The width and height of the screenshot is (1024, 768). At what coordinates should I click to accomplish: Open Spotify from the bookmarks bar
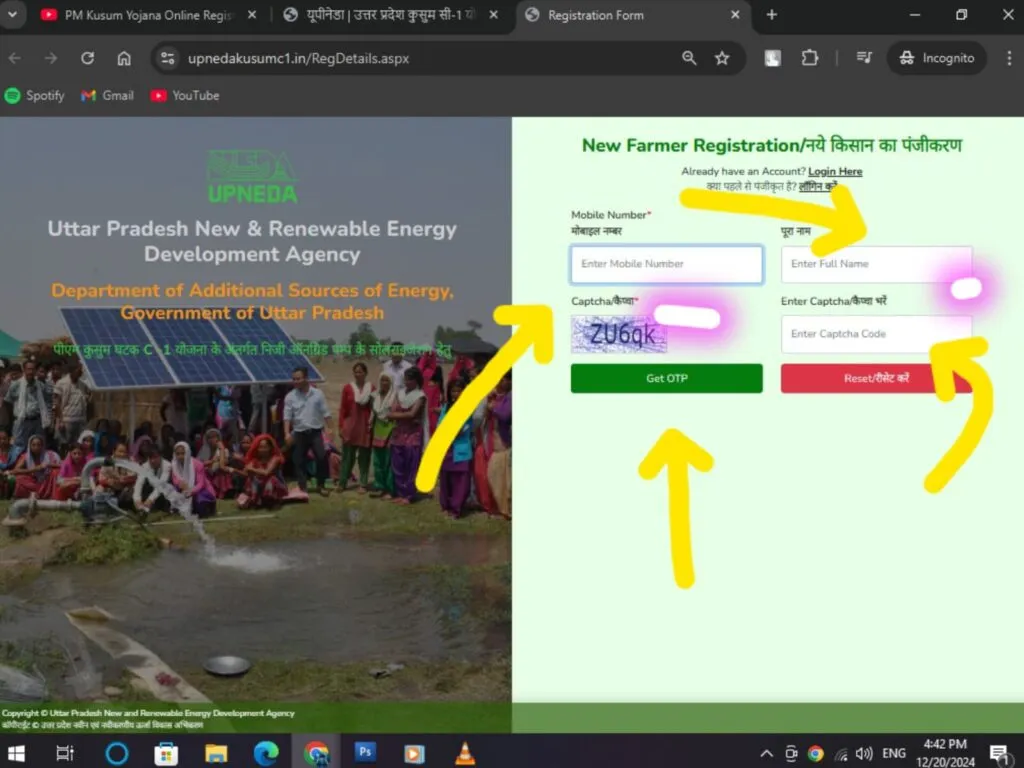(35, 95)
